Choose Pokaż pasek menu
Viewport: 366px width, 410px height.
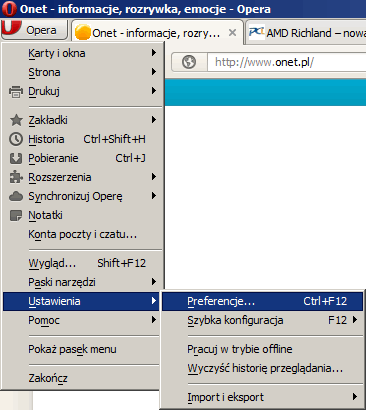tap(82, 349)
